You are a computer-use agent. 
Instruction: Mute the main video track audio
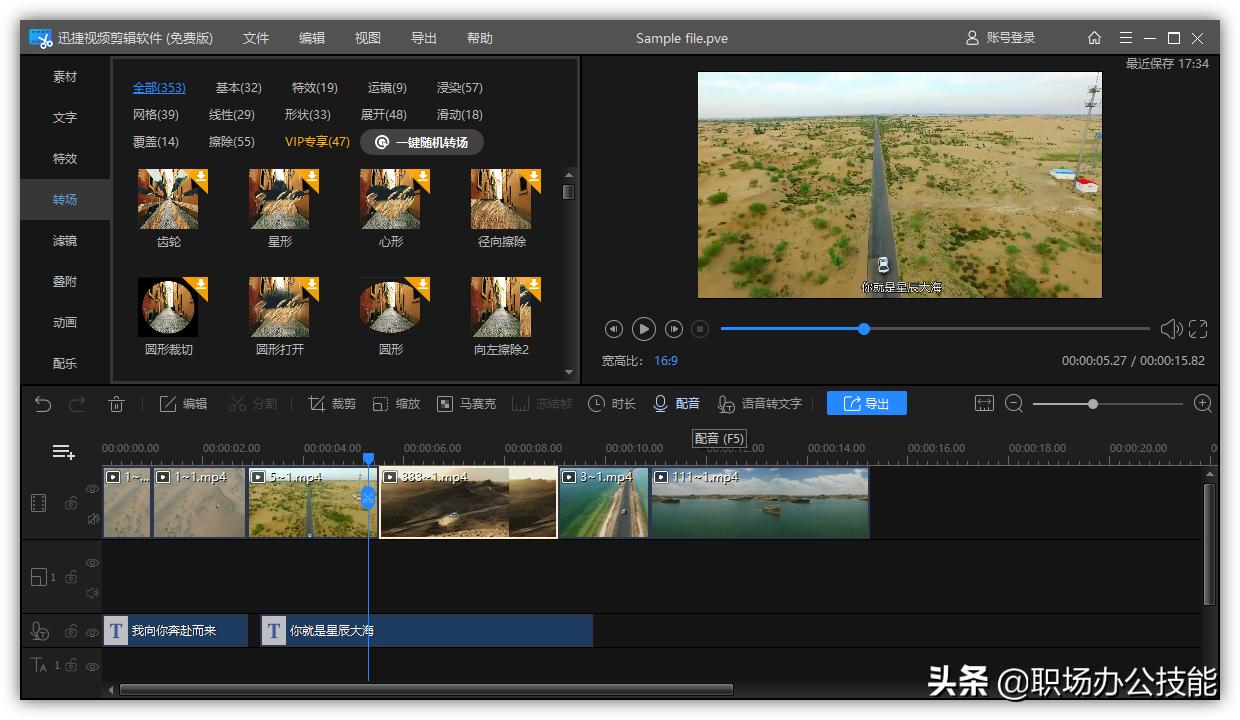[92, 518]
